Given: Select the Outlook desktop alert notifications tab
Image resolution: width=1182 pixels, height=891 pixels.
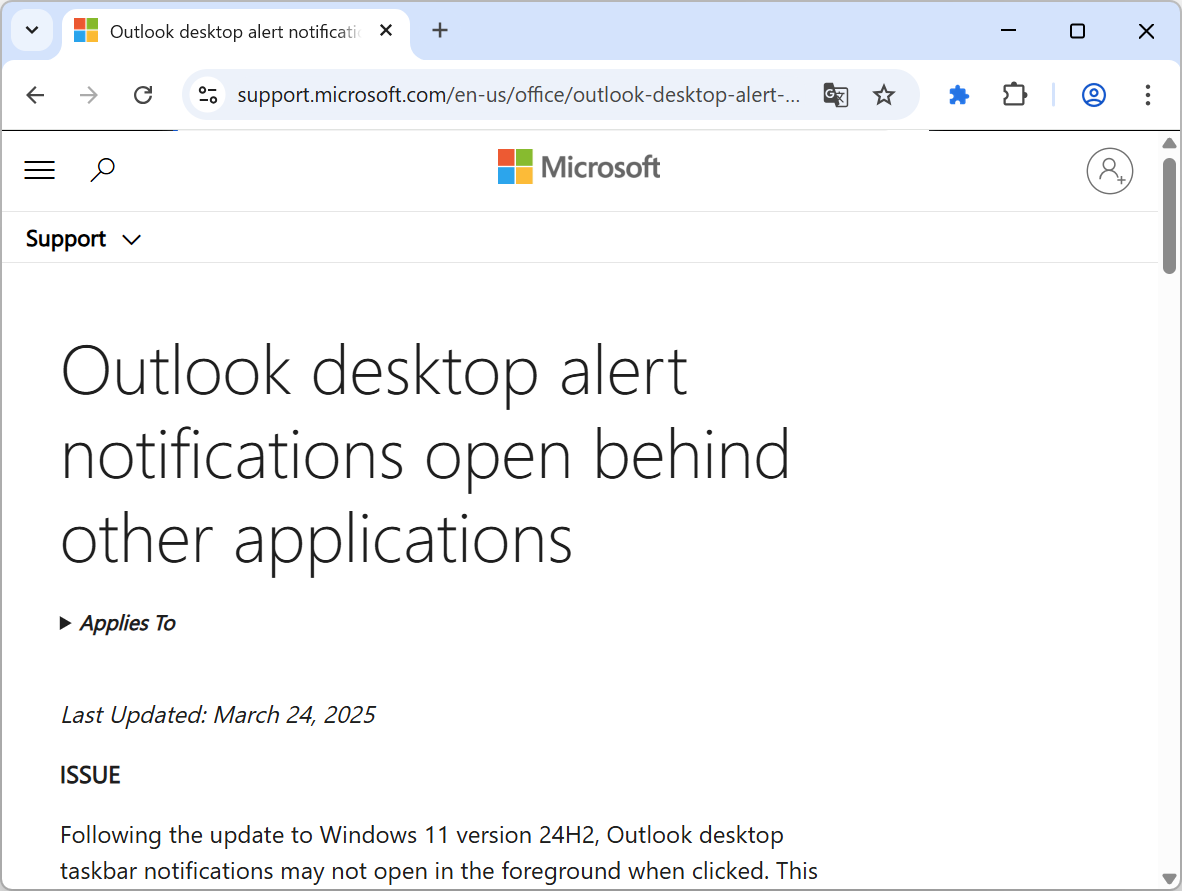Looking at the screenshot, I should click(x=235, y=32).
